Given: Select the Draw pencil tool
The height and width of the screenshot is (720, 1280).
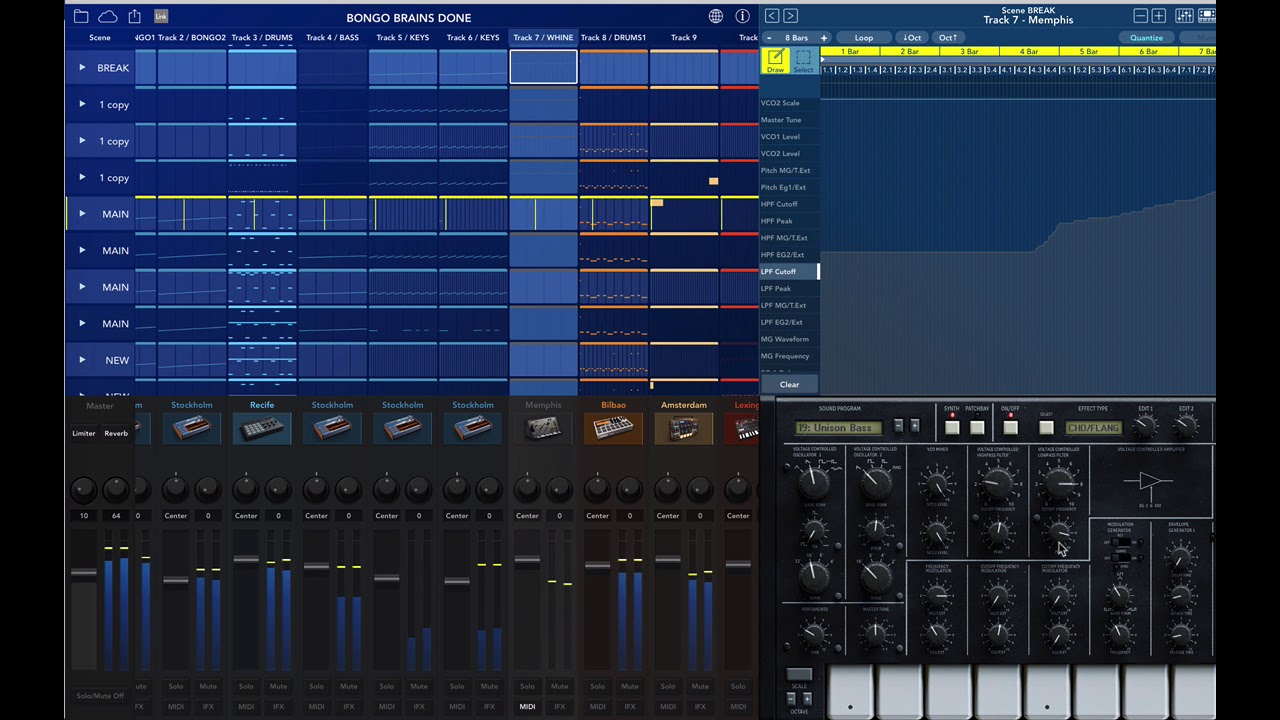Looking at the screenshot, I should pos(775,61).
